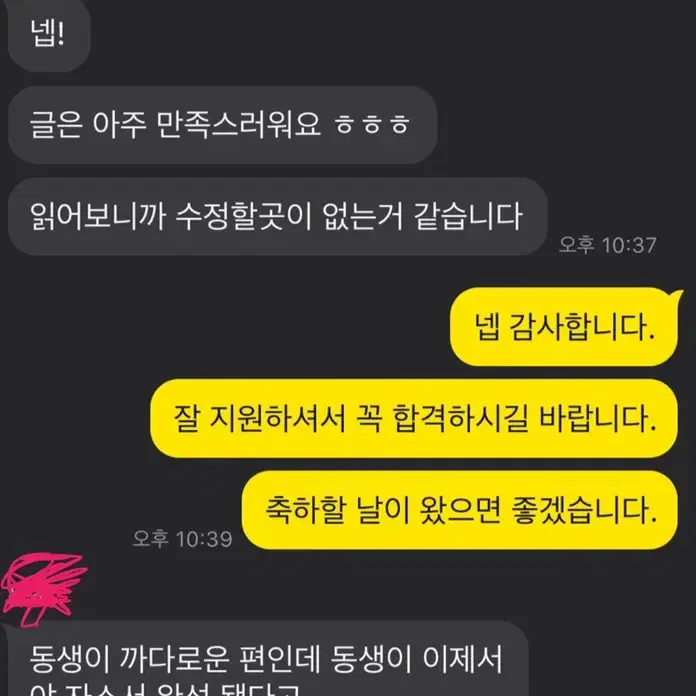Tap the word '합격하시길' in the yellow message
The image size is (696, 696).
461,419
